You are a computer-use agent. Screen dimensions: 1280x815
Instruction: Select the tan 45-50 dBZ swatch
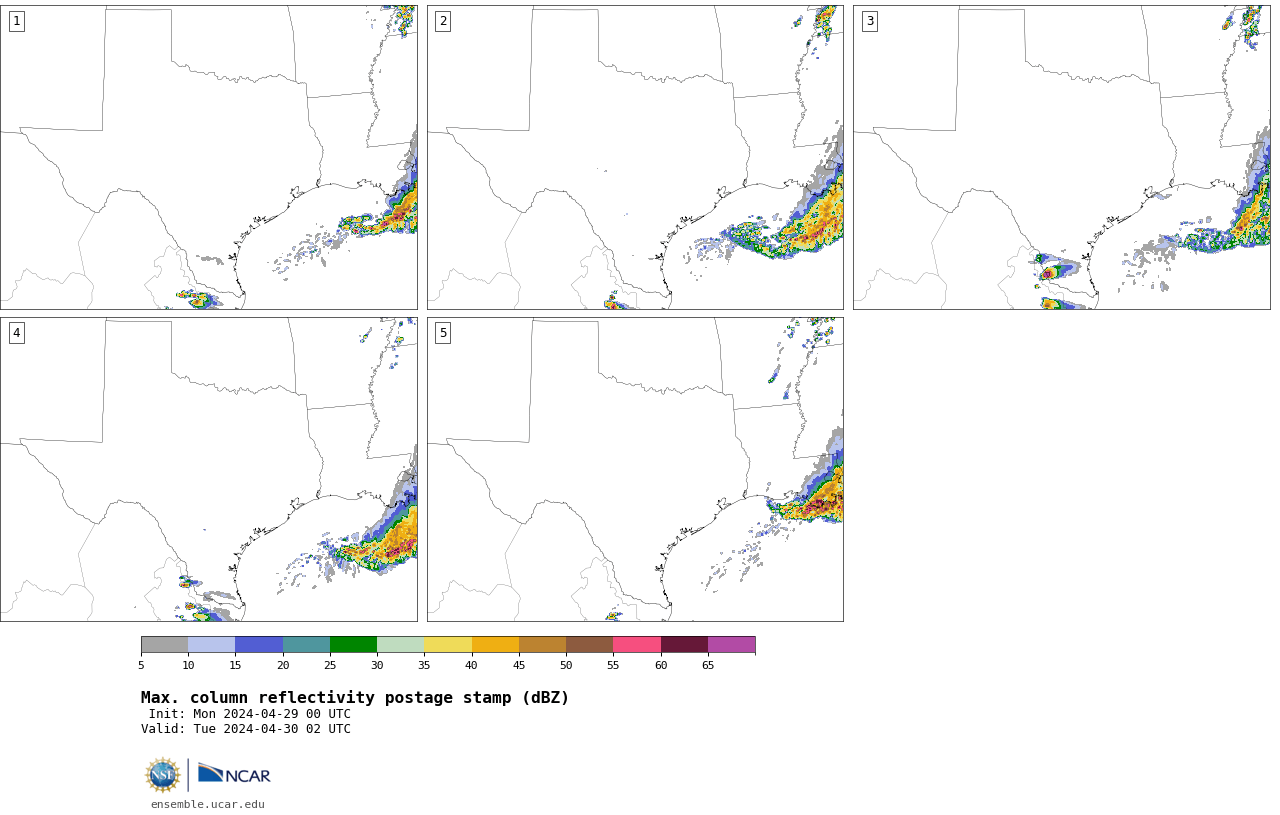(x=542, y=644)
